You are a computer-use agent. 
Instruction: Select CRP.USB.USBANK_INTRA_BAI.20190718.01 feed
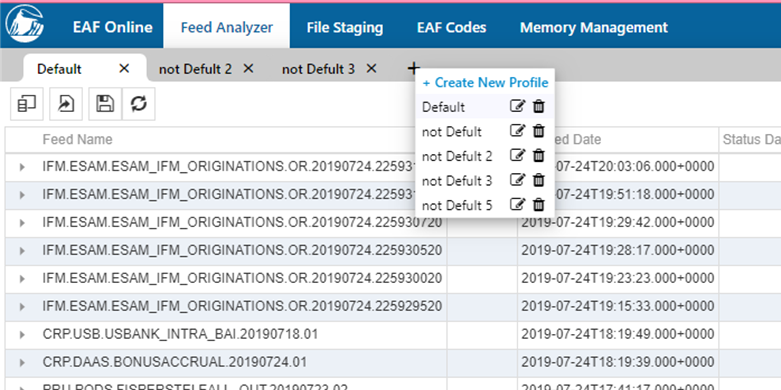[180, 334]
